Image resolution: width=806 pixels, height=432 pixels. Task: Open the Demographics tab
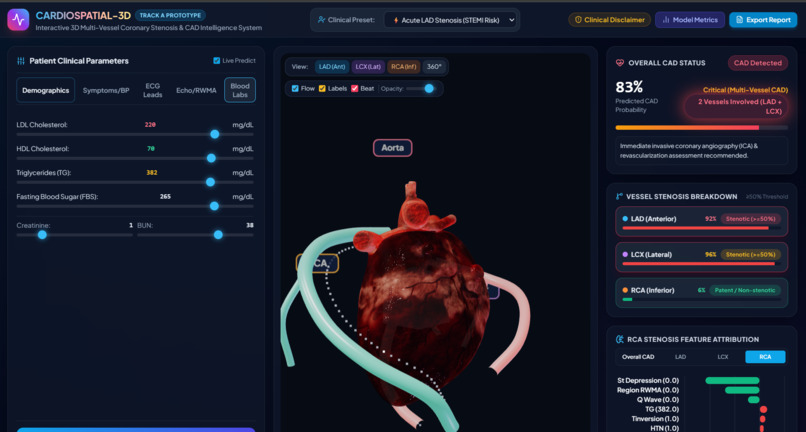(46, 90)
